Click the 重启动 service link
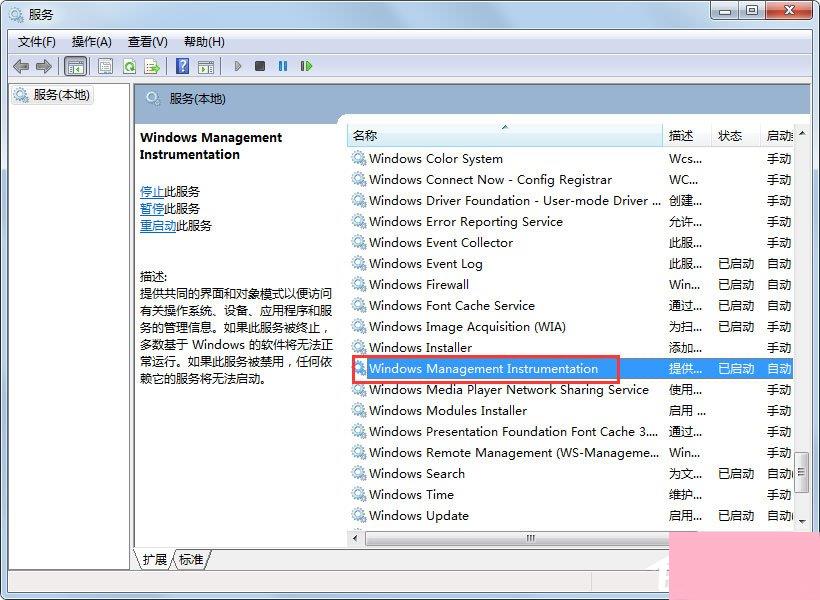This screenshot has height=600, width=820. point(158,225)
